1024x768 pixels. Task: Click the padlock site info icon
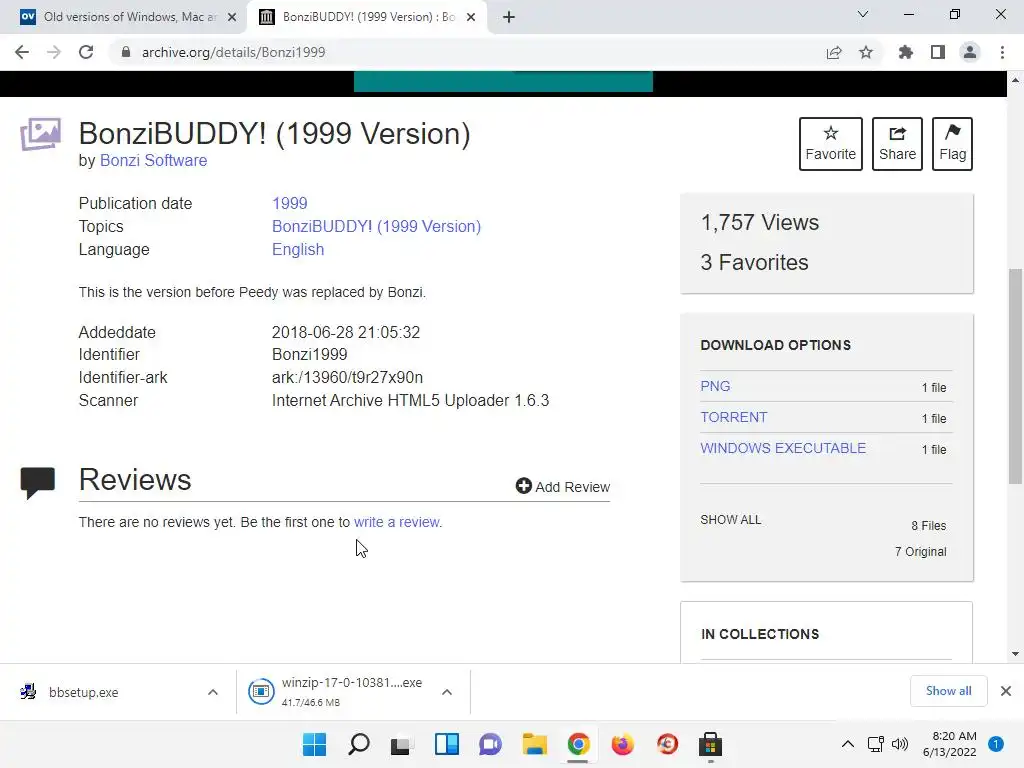point(126,52)
